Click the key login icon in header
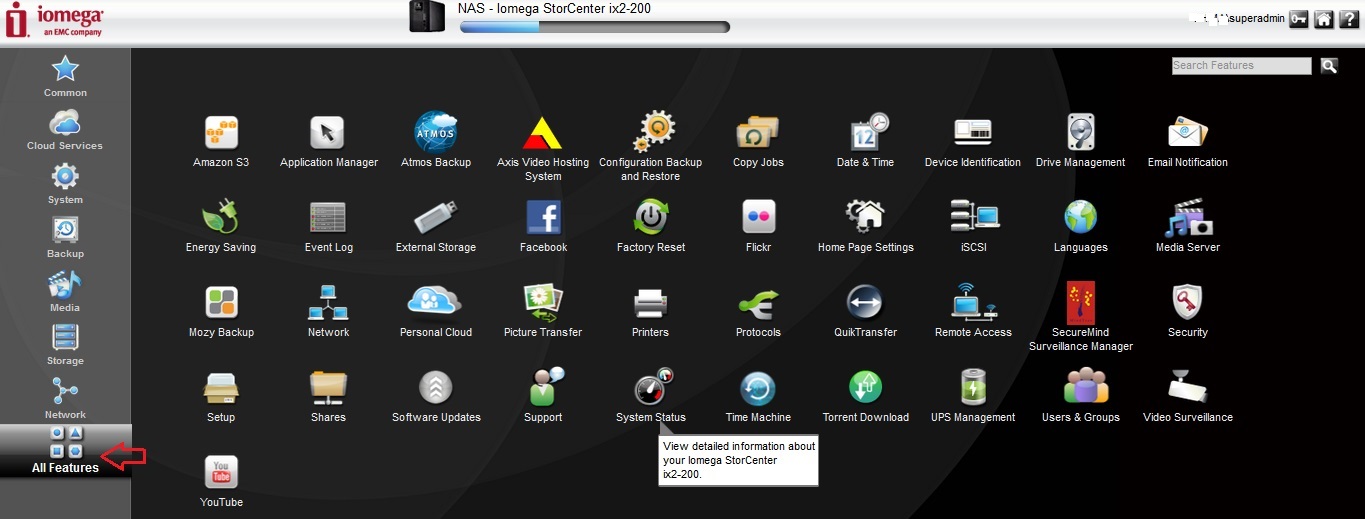The width and height of the screenshot is (1365, 519). 1298,19
